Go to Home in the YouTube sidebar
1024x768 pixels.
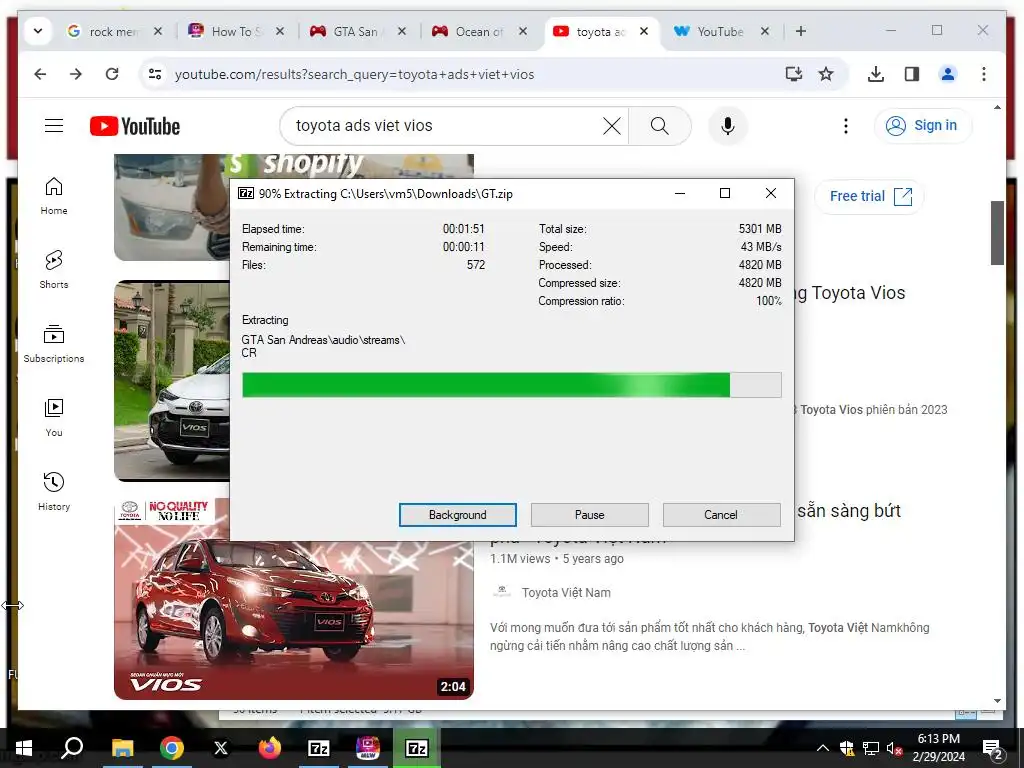click(54, 196)
